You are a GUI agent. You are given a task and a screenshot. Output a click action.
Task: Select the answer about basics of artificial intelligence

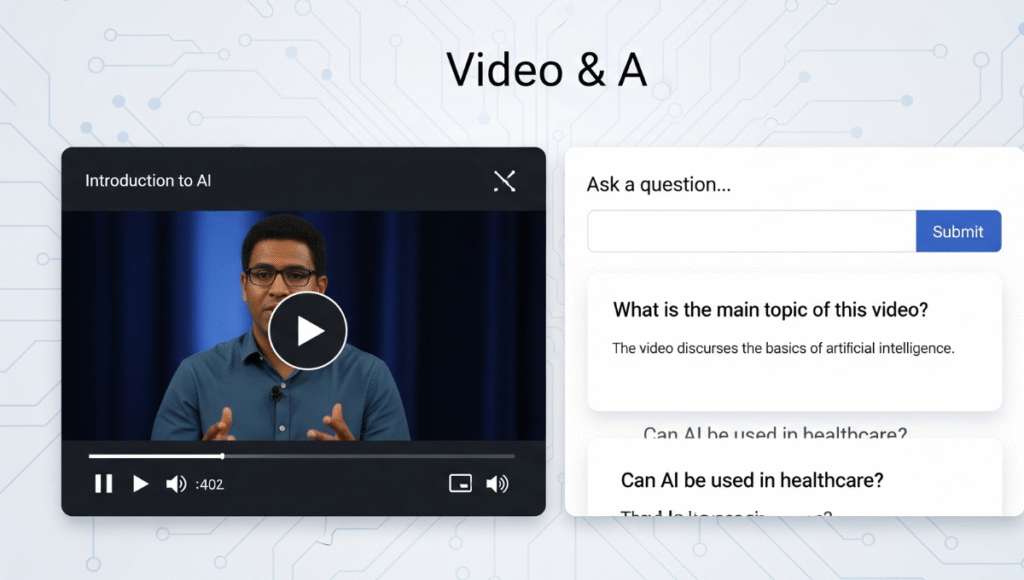pyautogui.click(x=783, y=348)
